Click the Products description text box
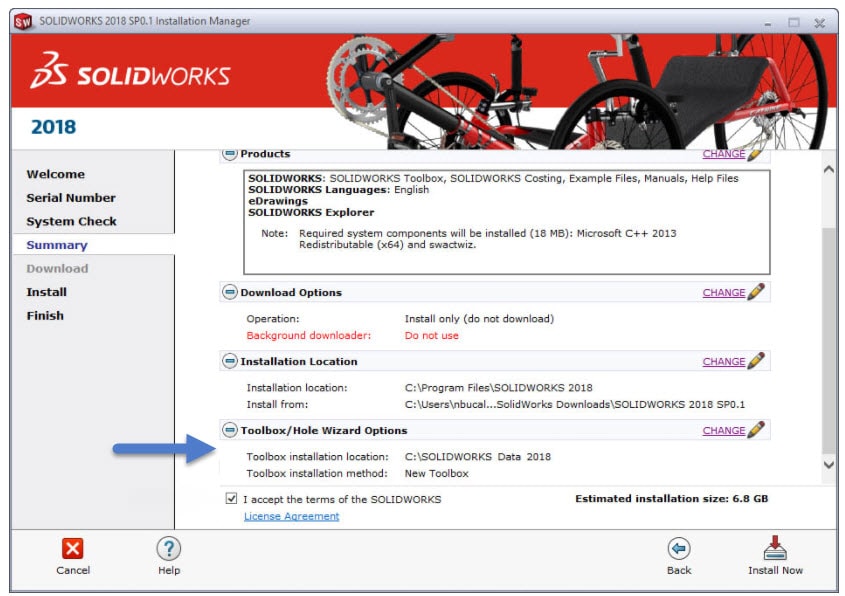This screenshot has width=845, height=596. click(507, 222)
